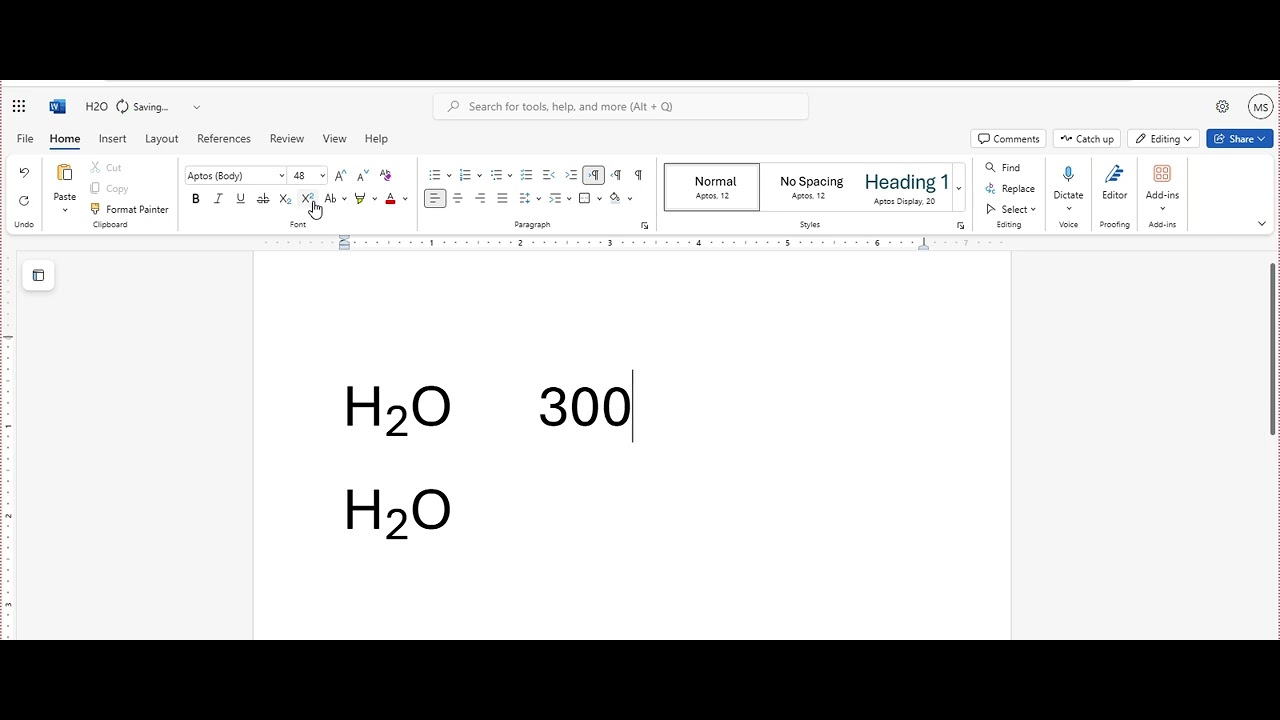Toggle left-to-right text direction
Screen dimensions: 1280x720
pos(593,175)
